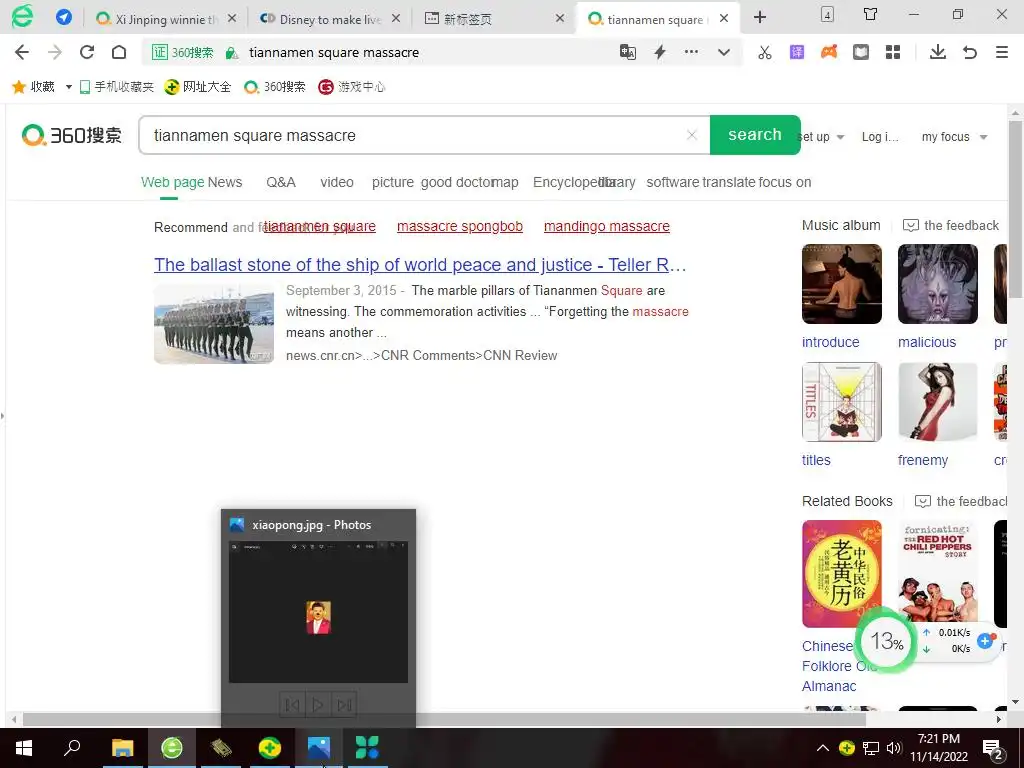Image resolution: width=1024 pixels, height=768 pixels.
Task: Click the translate page icon in address bar
Action: [628, 52]
